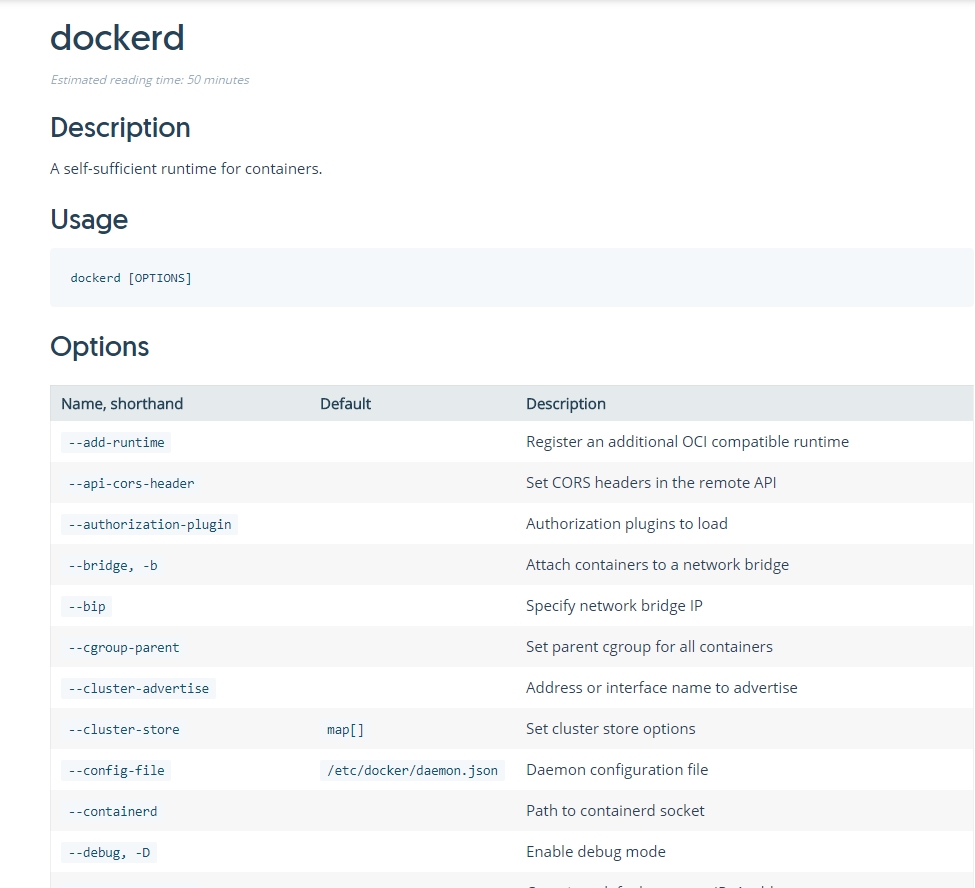This screenshot has height=888, width=975.
Task: Select the --bip option name
Action: (87, 606)
